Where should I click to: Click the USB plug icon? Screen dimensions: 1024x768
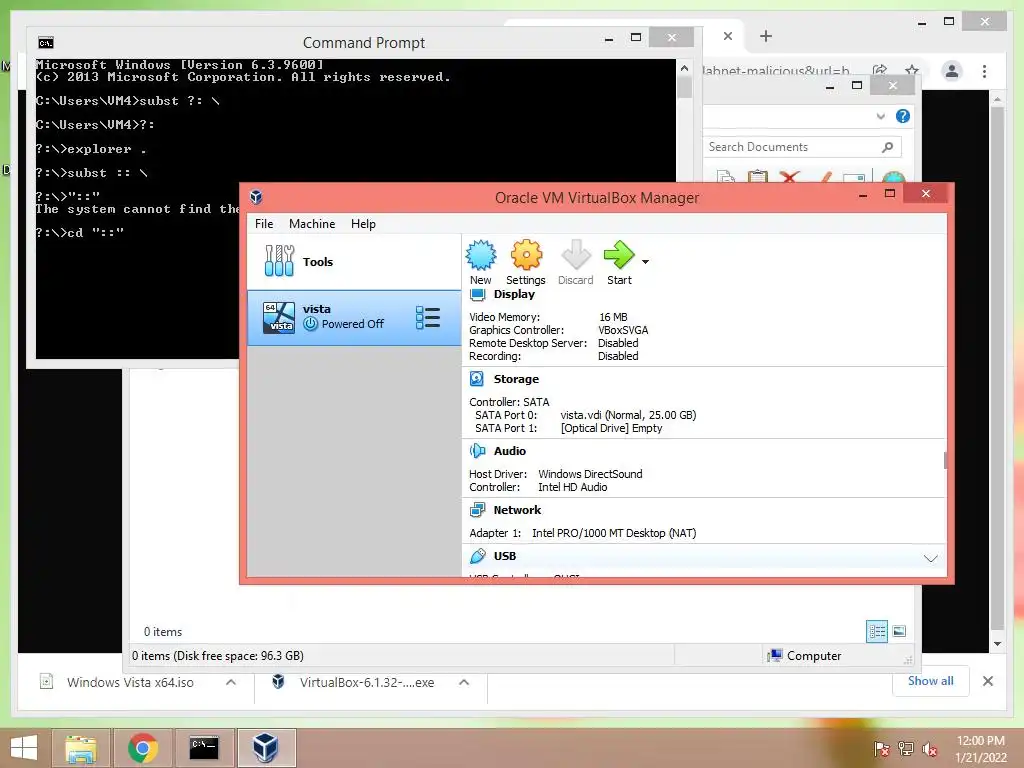click(x=477, y=556)
